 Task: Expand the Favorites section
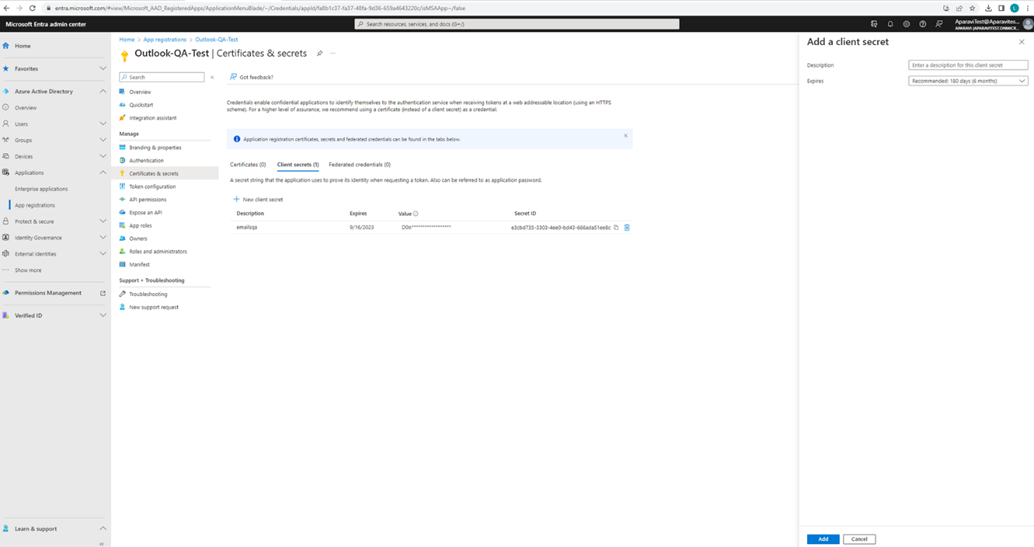tap(102, 69)
